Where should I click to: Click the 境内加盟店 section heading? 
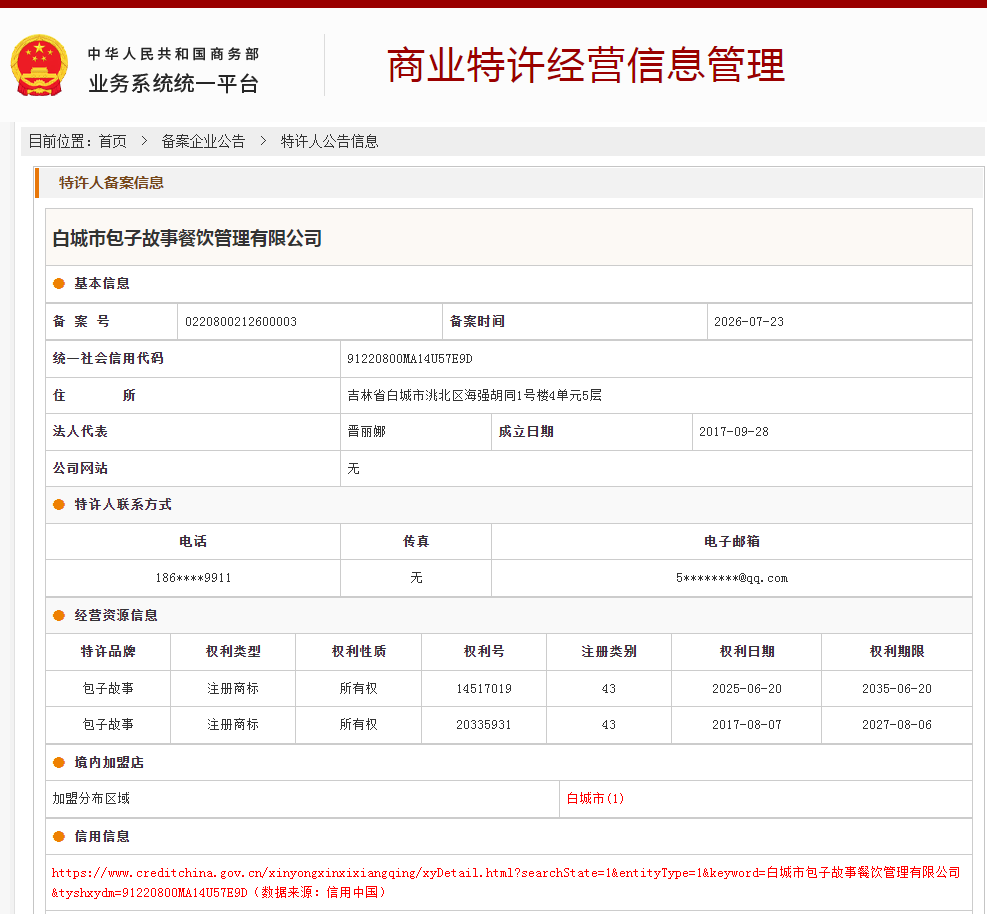pos(109,762)
